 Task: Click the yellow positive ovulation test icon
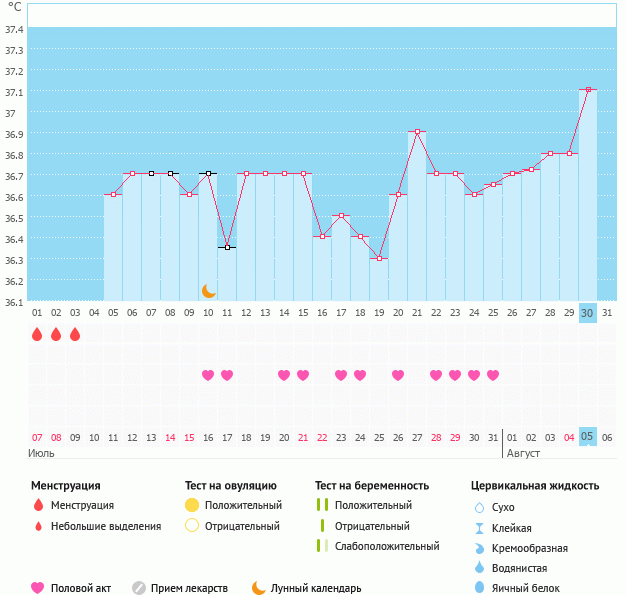pyautogui.click(x=192, y=506)
